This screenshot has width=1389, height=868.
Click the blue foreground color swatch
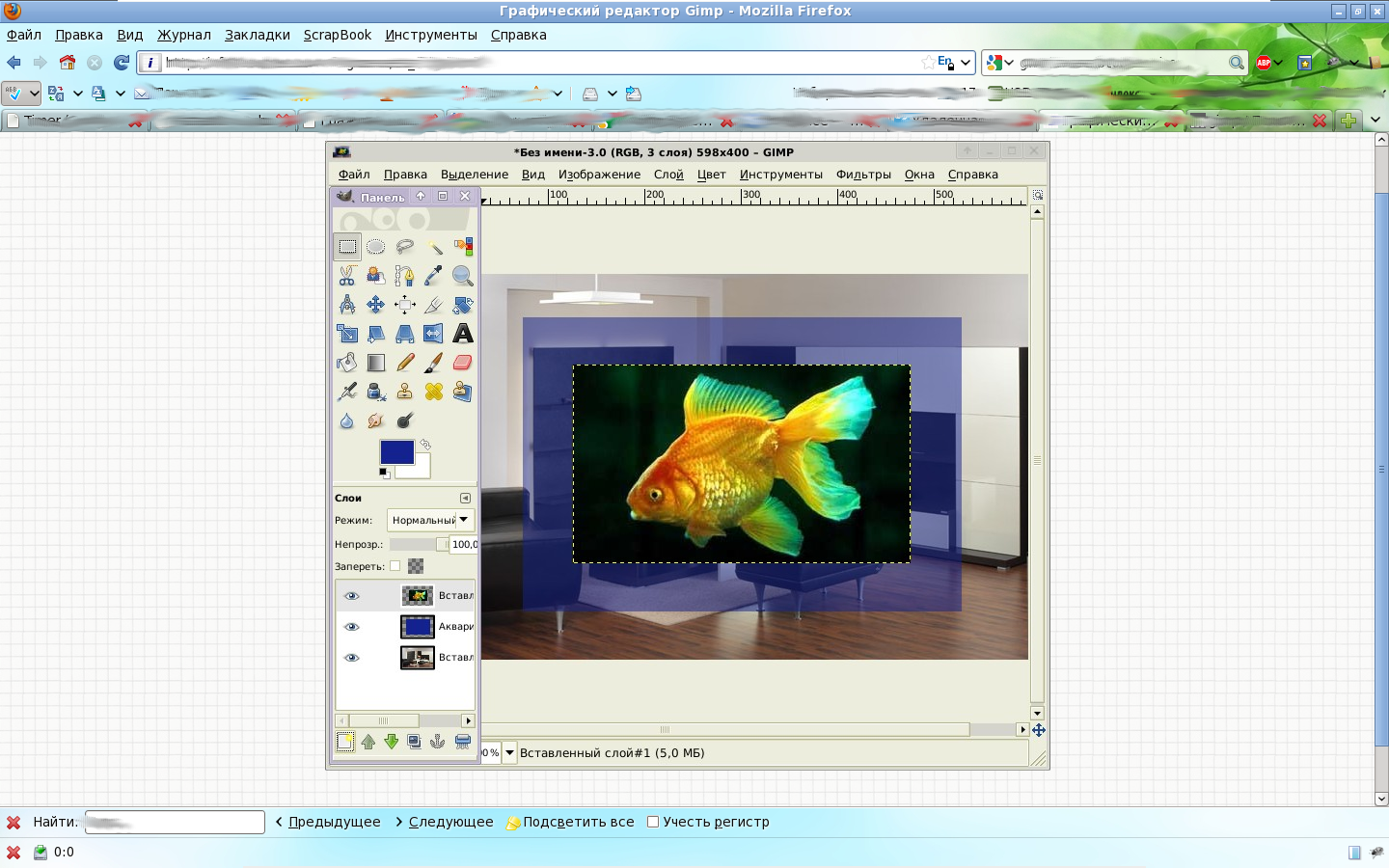coord(396,451)
